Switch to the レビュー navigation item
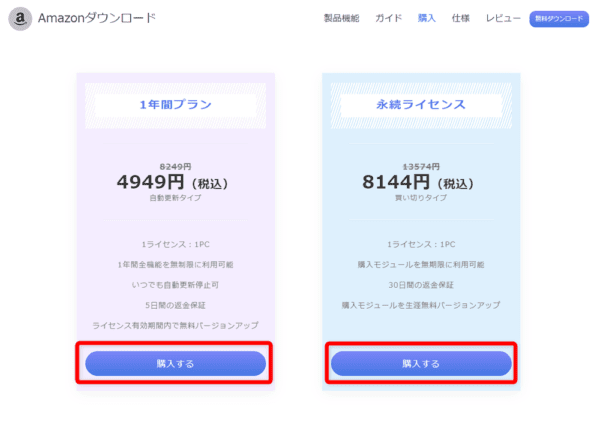The width and height of the screenshot is (600, 431). 503,19
